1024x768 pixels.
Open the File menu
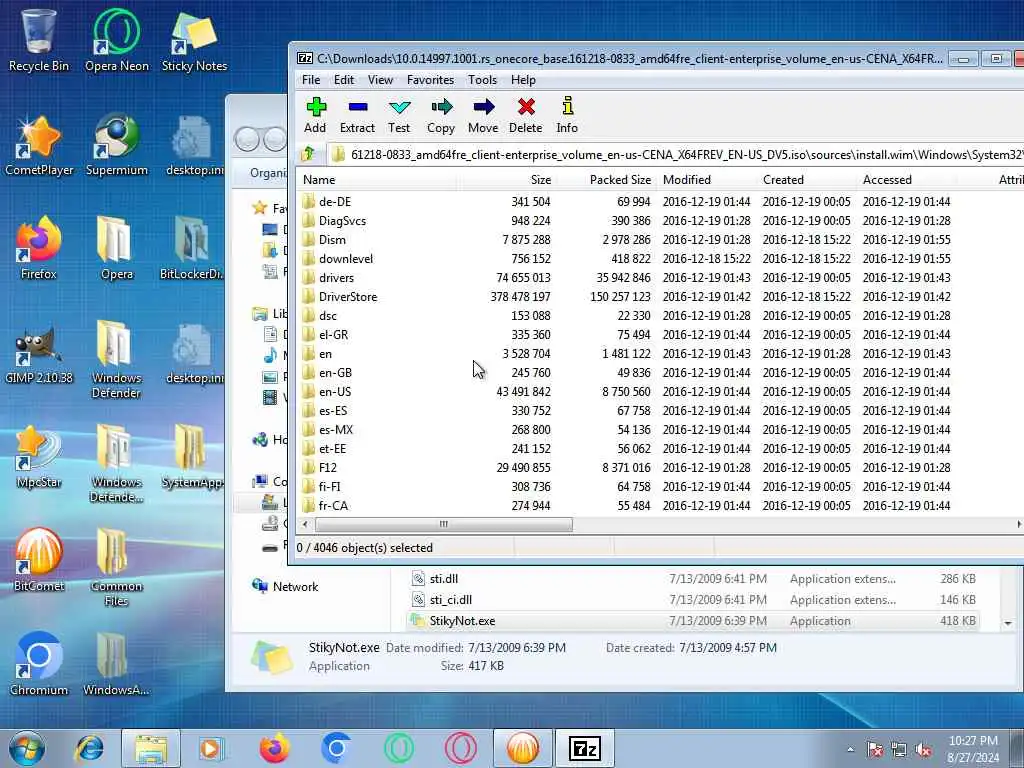click(x=311, y=80)
